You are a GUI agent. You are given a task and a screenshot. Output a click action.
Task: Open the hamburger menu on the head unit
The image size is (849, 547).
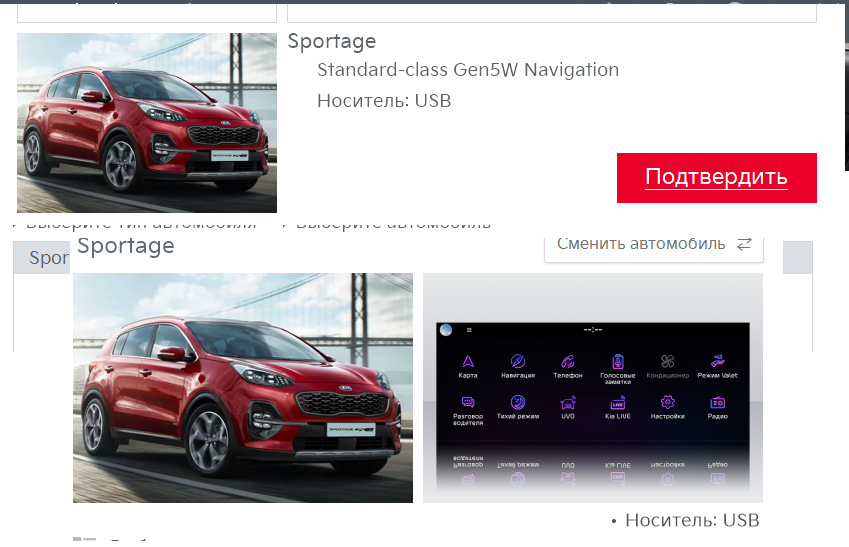tap(469, 330)
